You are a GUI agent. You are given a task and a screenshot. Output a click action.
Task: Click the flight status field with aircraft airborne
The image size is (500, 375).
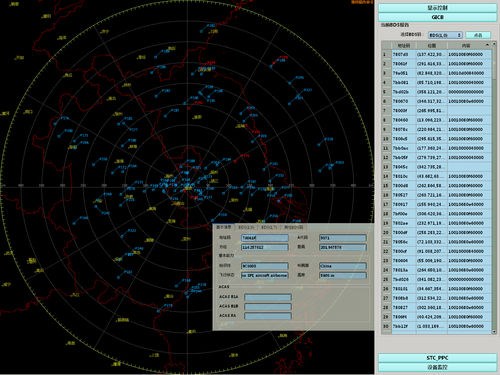coord(265,275)
